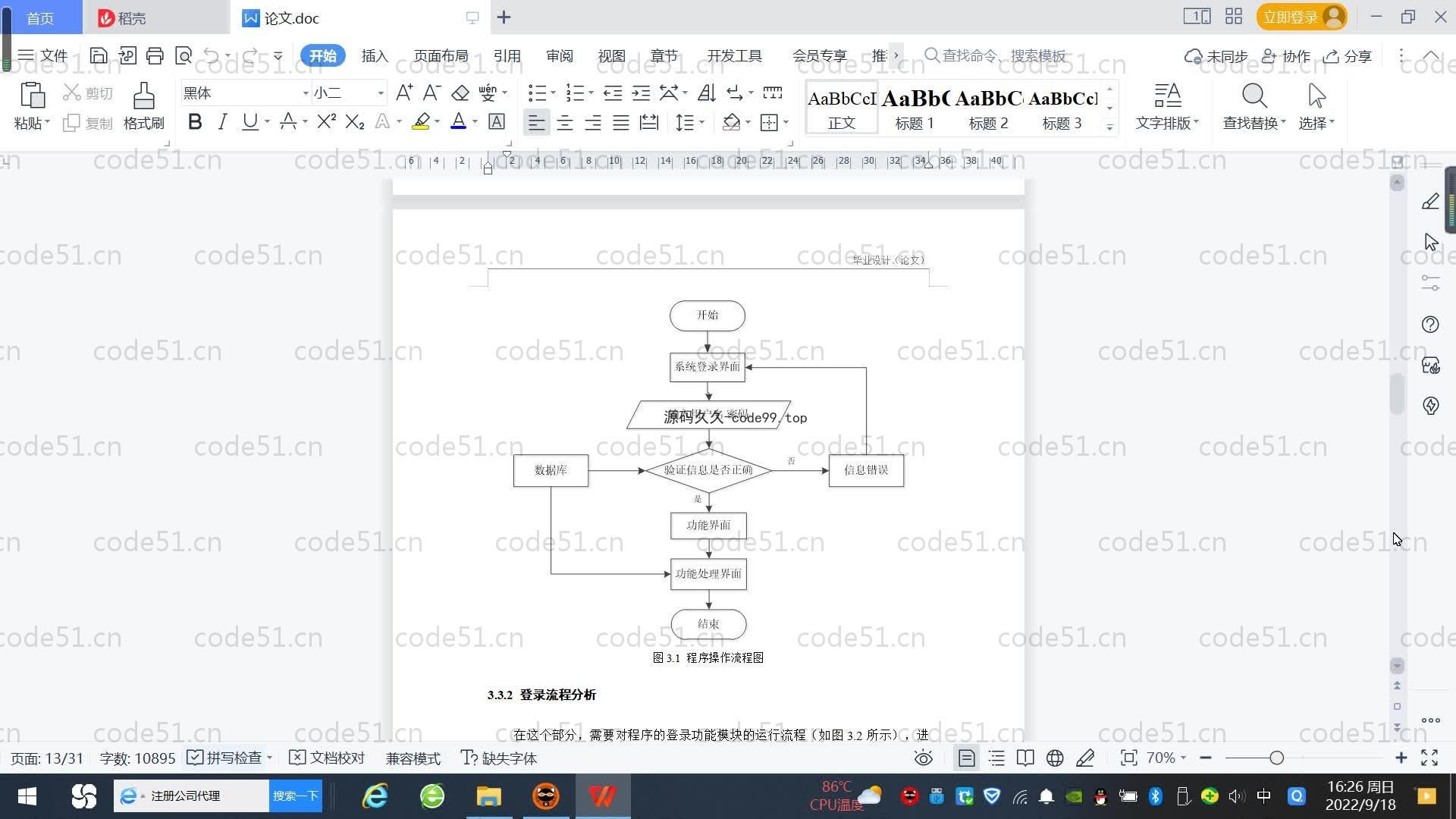Open the 审阅 ribbon tab
The height and width of the screenshot is (819, 1456).
(x=560, y=55)
